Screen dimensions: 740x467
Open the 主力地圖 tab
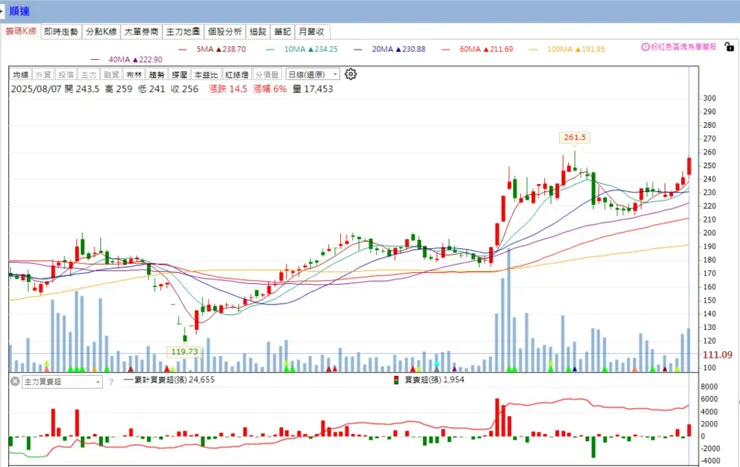tap(183, 32)
